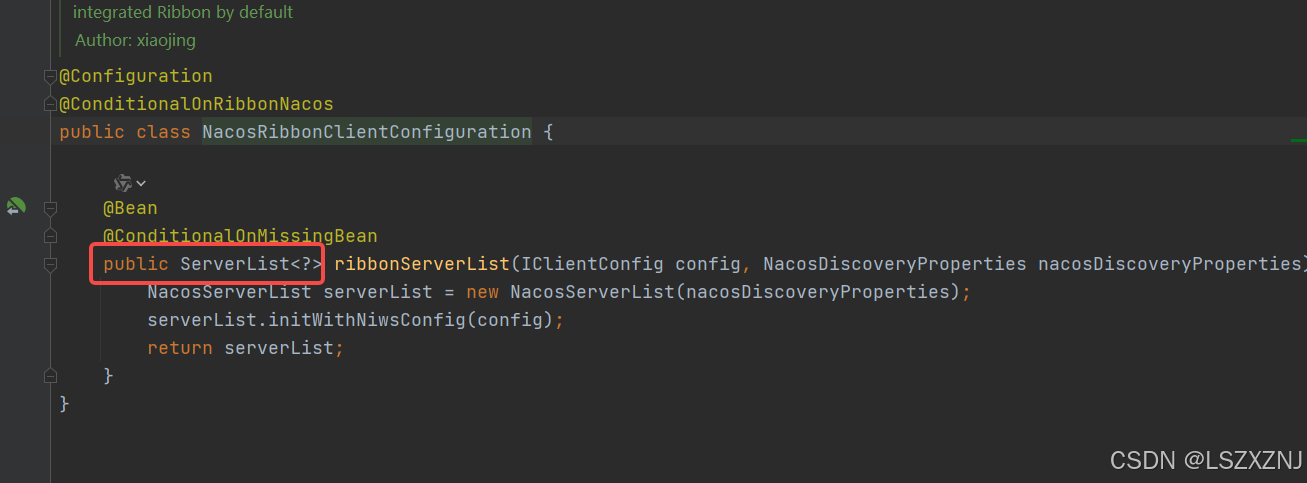The height and width of the screenshot is (483, 1307).
Task: Click the IClientConfig parameter type
Action: tap(592, 264)
